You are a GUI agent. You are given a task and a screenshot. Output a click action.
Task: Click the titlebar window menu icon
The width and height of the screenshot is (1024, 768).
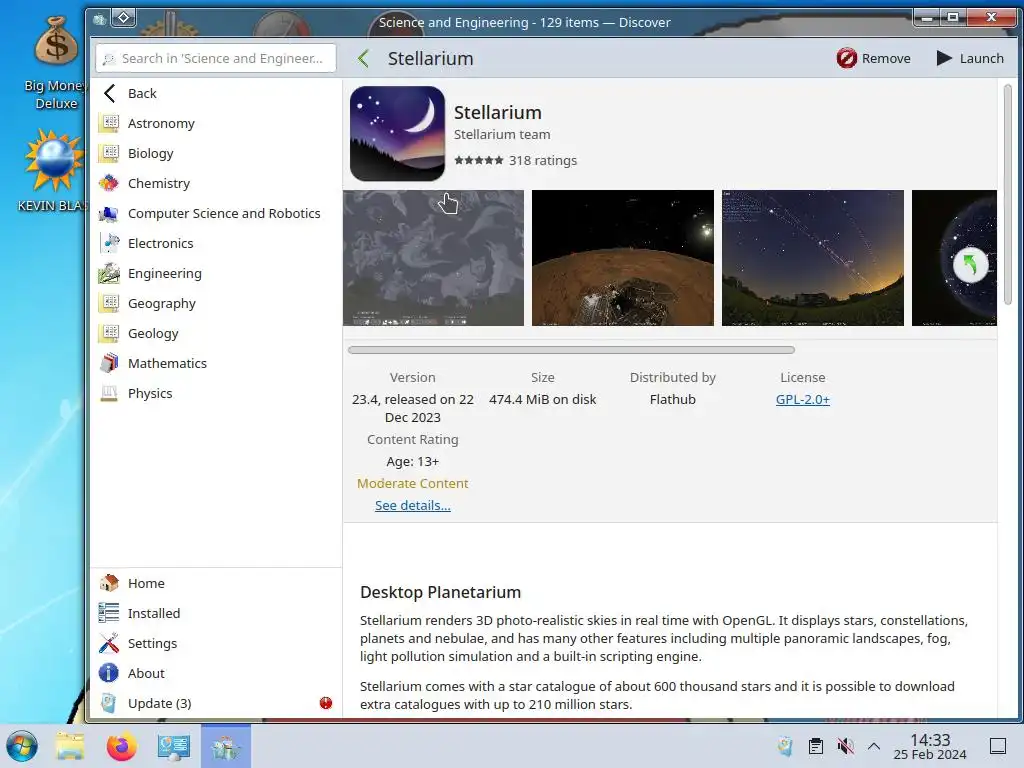(x=99, y=20)
